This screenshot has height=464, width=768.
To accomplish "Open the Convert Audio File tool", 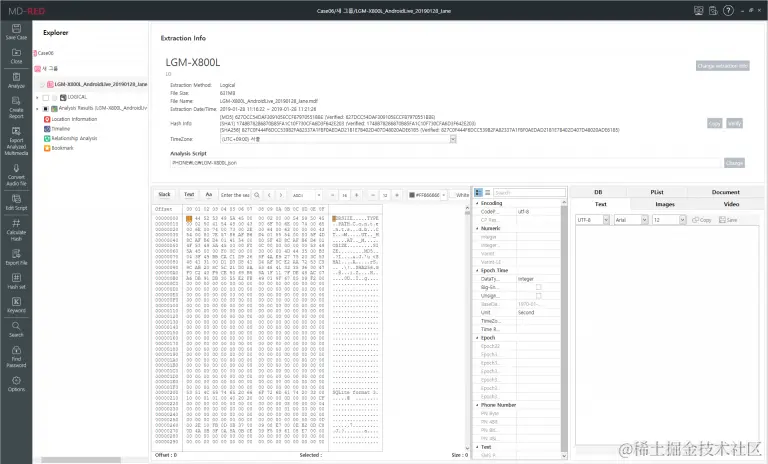I will click(x=16, y=168).
